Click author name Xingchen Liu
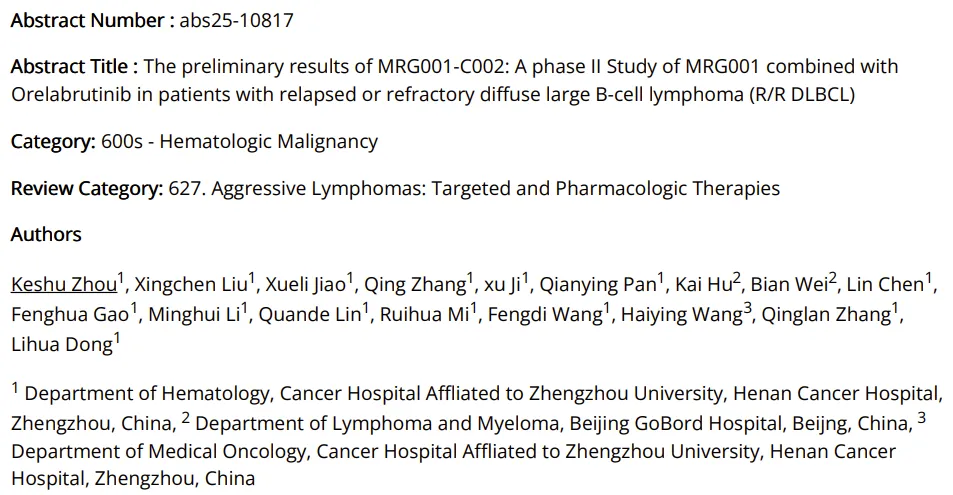The image size is (953, 495). pyautogui.click(x=190, y=285)
